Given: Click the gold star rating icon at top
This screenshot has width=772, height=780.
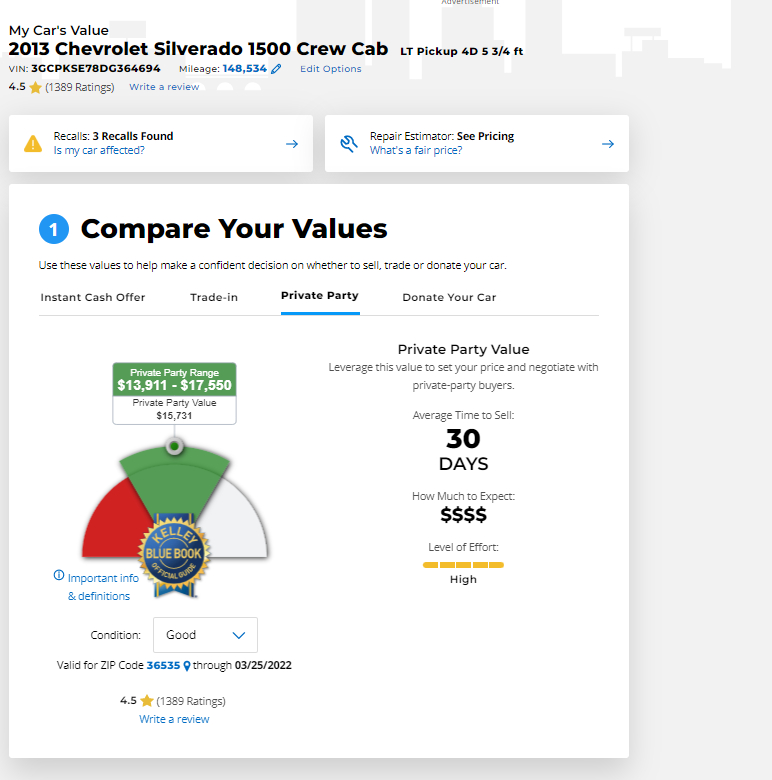Looking at the screenshot, I should tap(36, 88).
